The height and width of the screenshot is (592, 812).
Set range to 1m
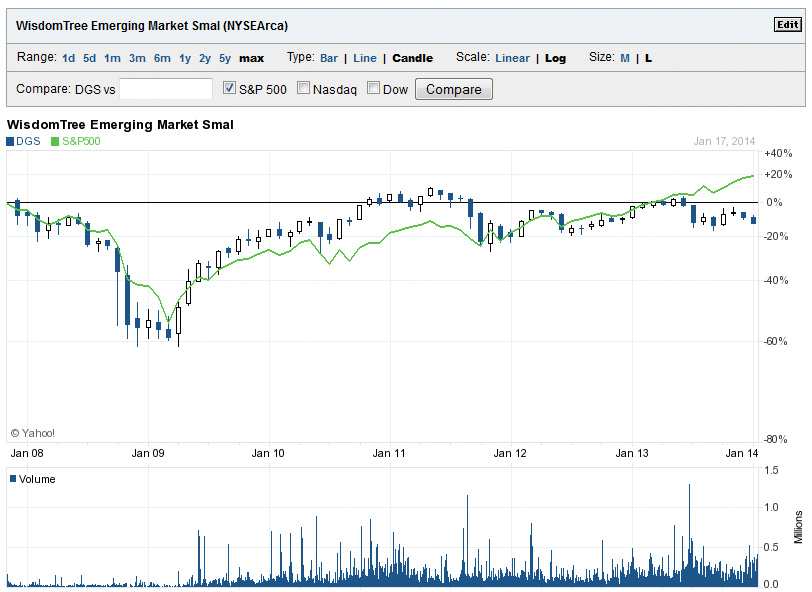tap(112, 58)
